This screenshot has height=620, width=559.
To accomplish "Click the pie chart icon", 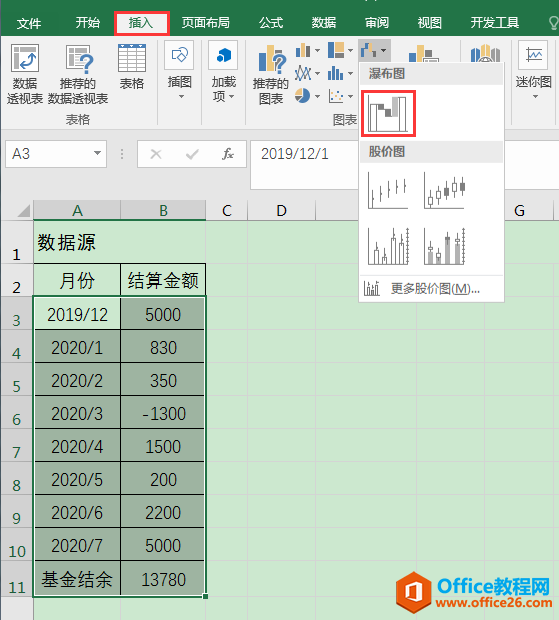I will (302, 96).
